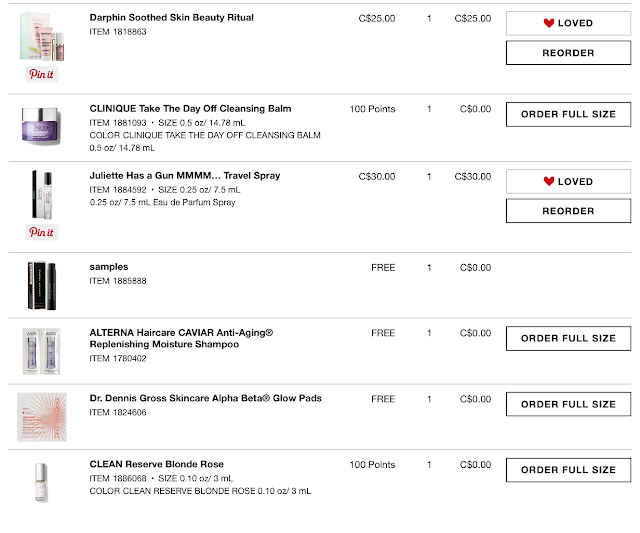The image size is (640, 533).
Task: Order full size of Dr. Dennis Gross Glow Pads
Action: [x=567, y=404]
